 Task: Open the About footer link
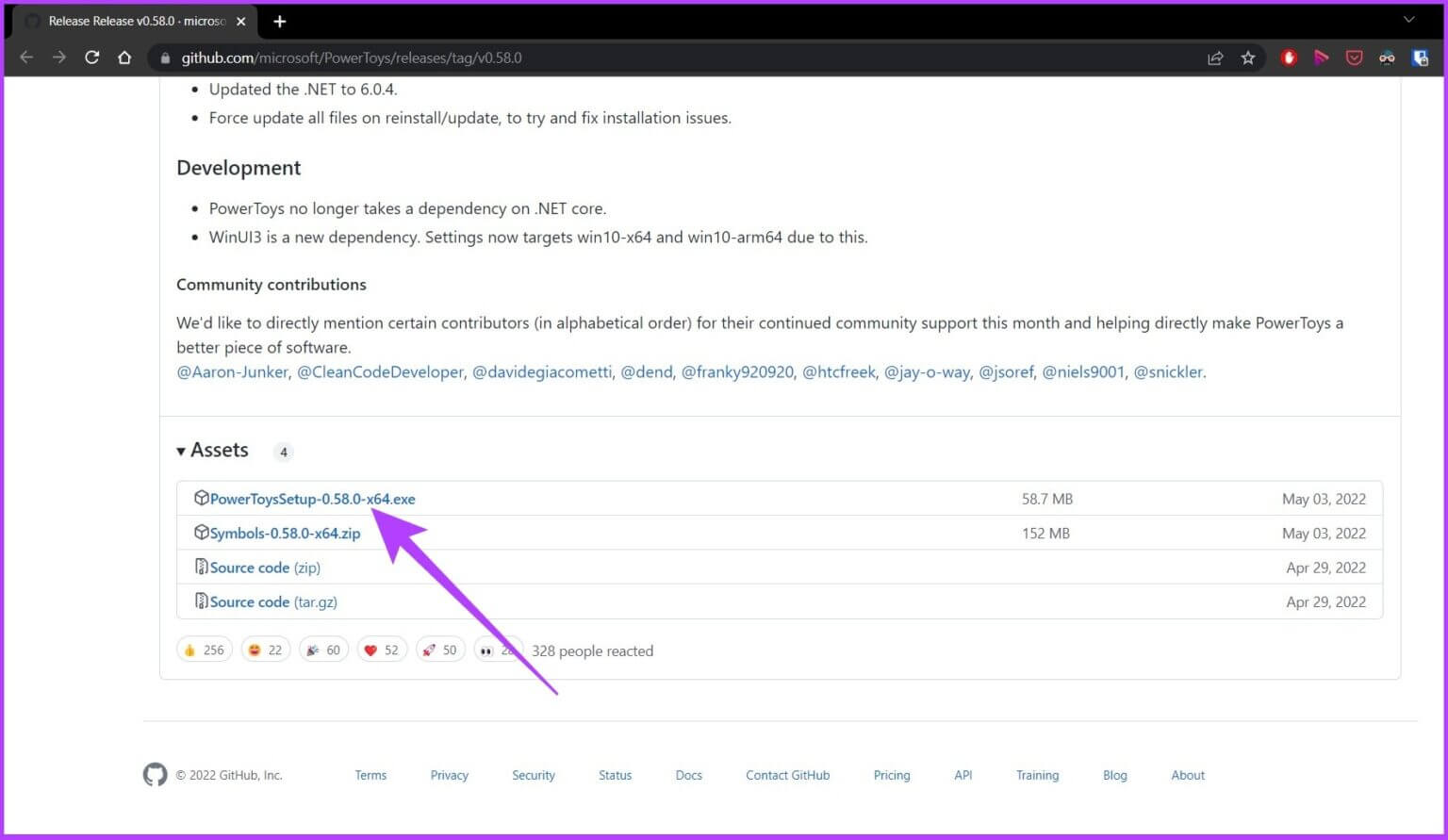(x=1188, y=775)
